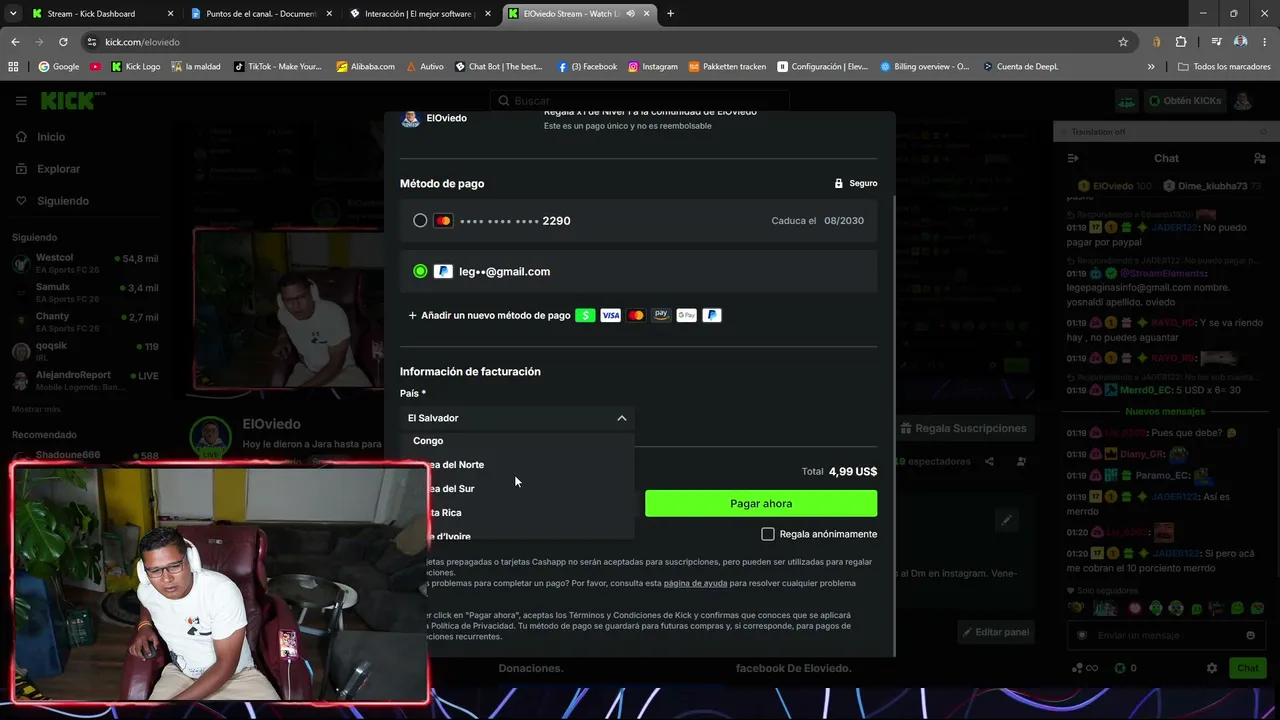Check the Regala anónimamente checkbox
Screen dimensions: 1280x720
pos(768,534)
